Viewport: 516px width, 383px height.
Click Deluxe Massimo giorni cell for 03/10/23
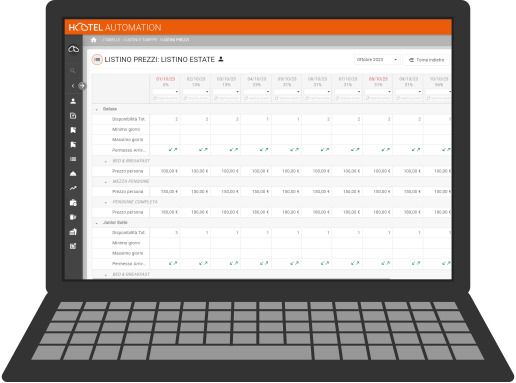click(226, 140)
